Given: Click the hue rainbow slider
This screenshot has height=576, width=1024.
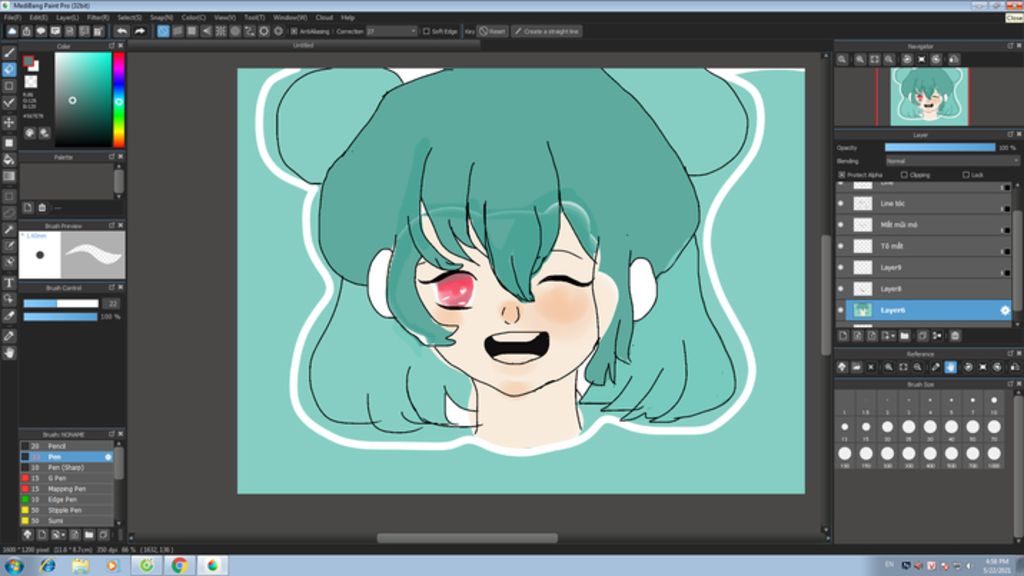Looking at the screenshot, I should 119,100.
